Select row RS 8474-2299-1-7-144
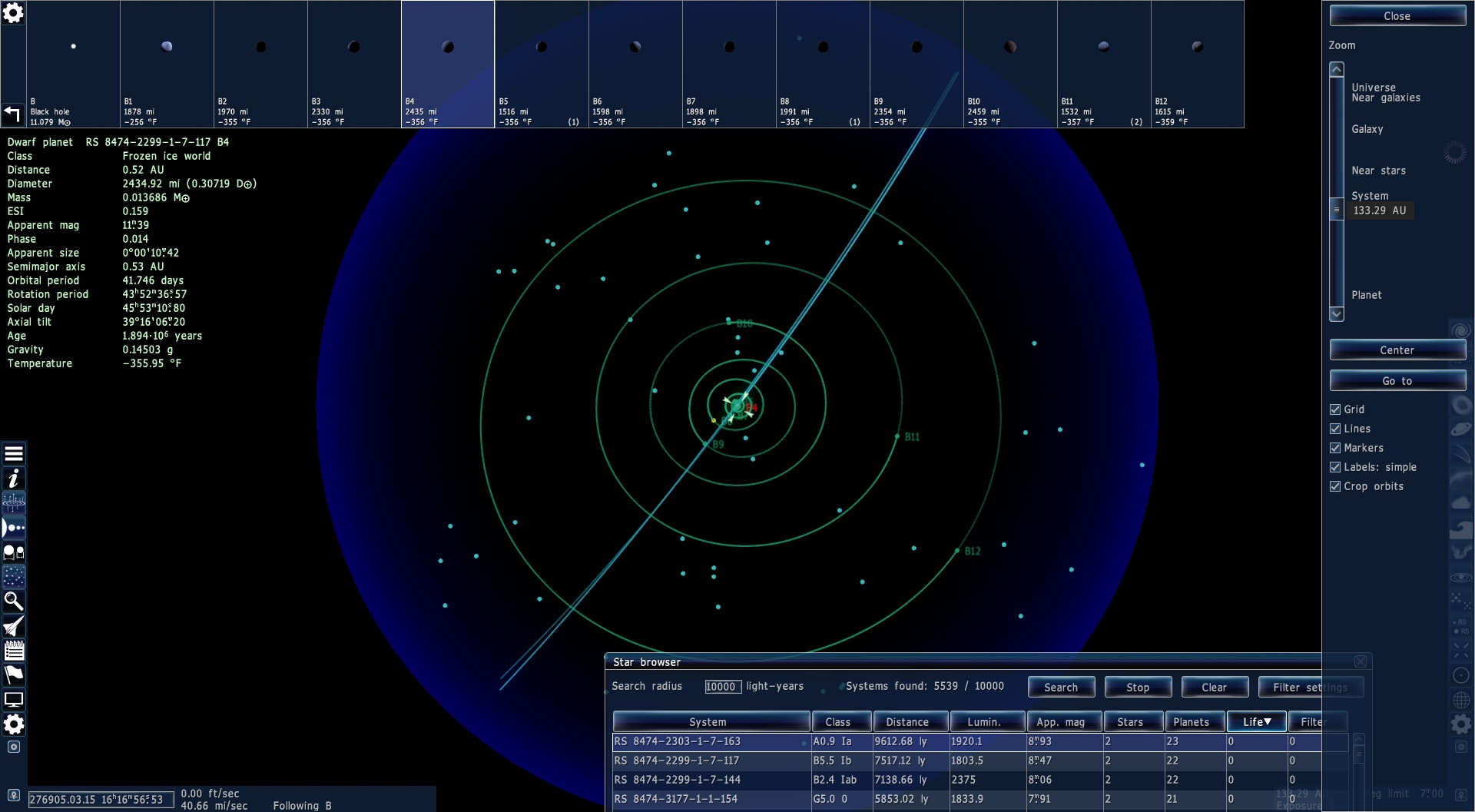Screen dimensions: 1475x812 980,780
